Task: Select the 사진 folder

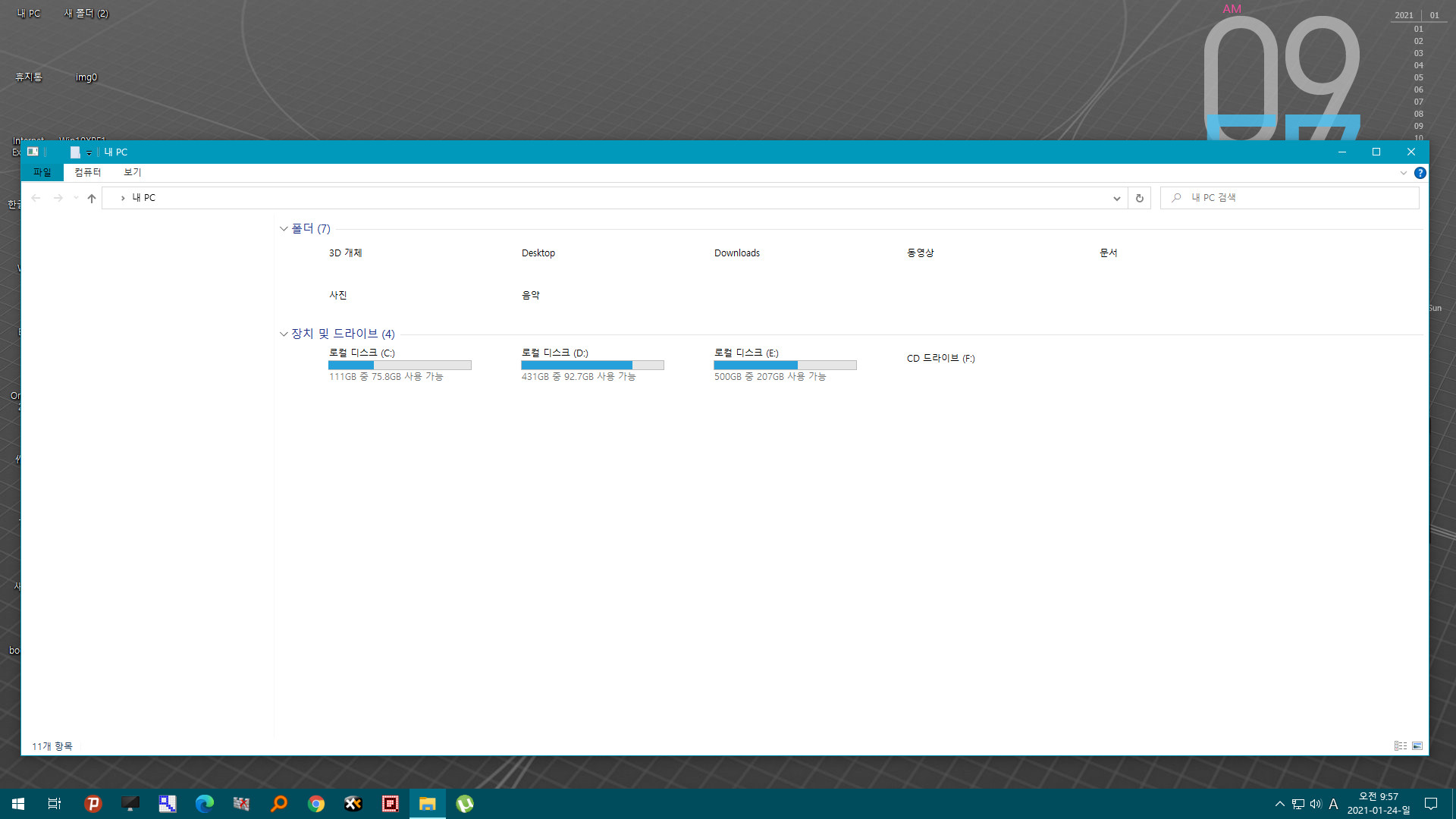Action: [x=338, y=295]
